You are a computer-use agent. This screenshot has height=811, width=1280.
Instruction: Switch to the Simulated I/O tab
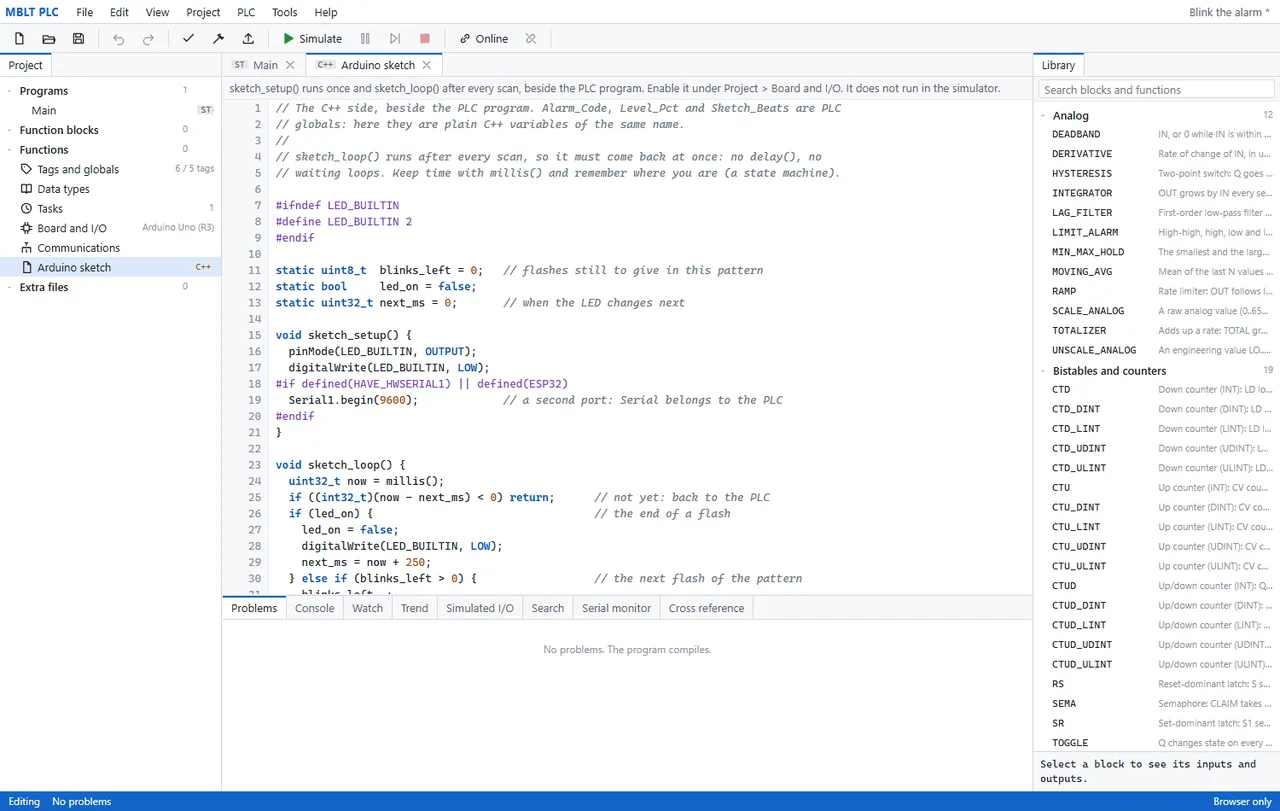(x=480, y=608)
